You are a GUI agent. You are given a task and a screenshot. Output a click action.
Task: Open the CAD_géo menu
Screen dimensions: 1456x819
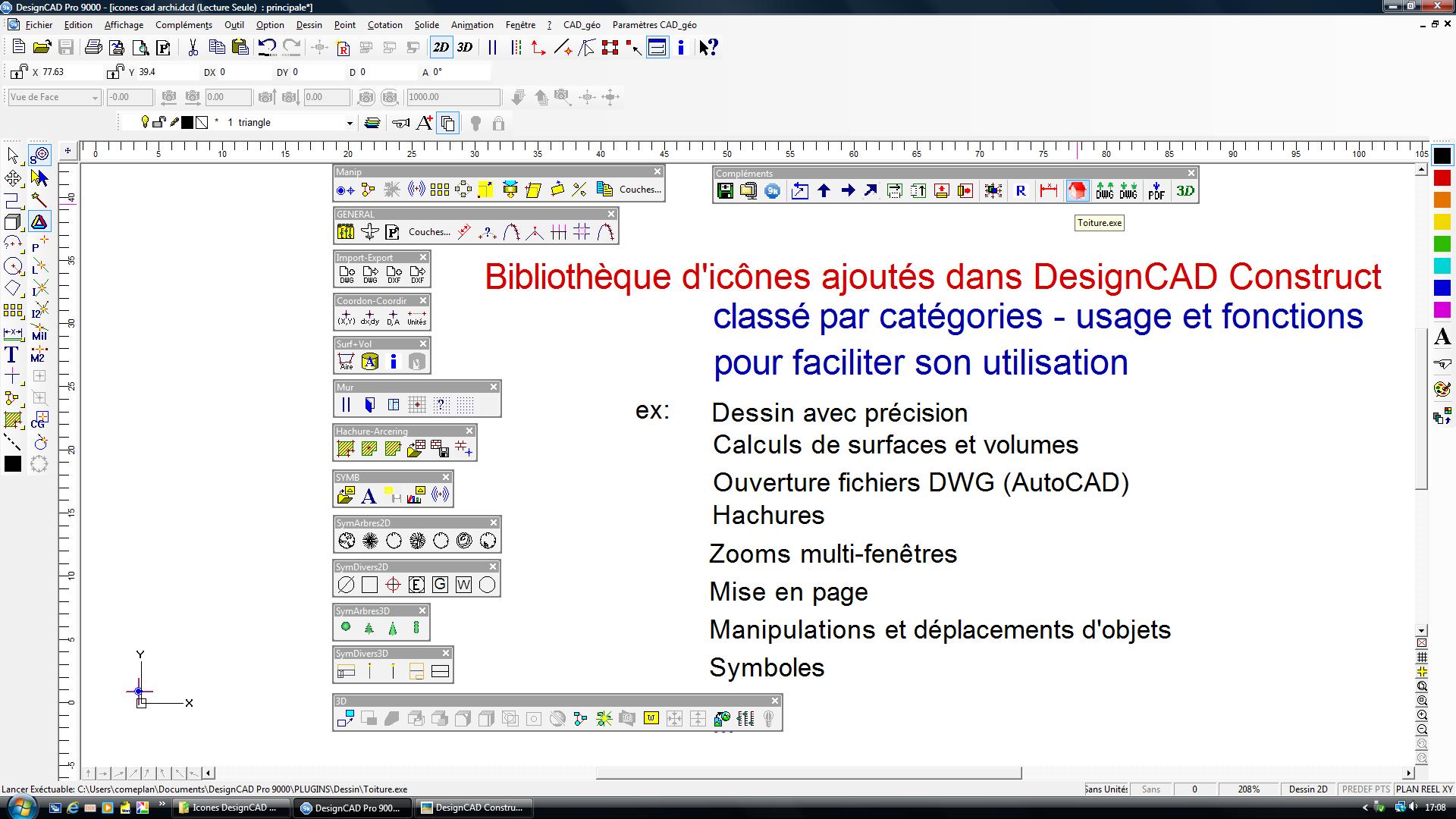582,25
